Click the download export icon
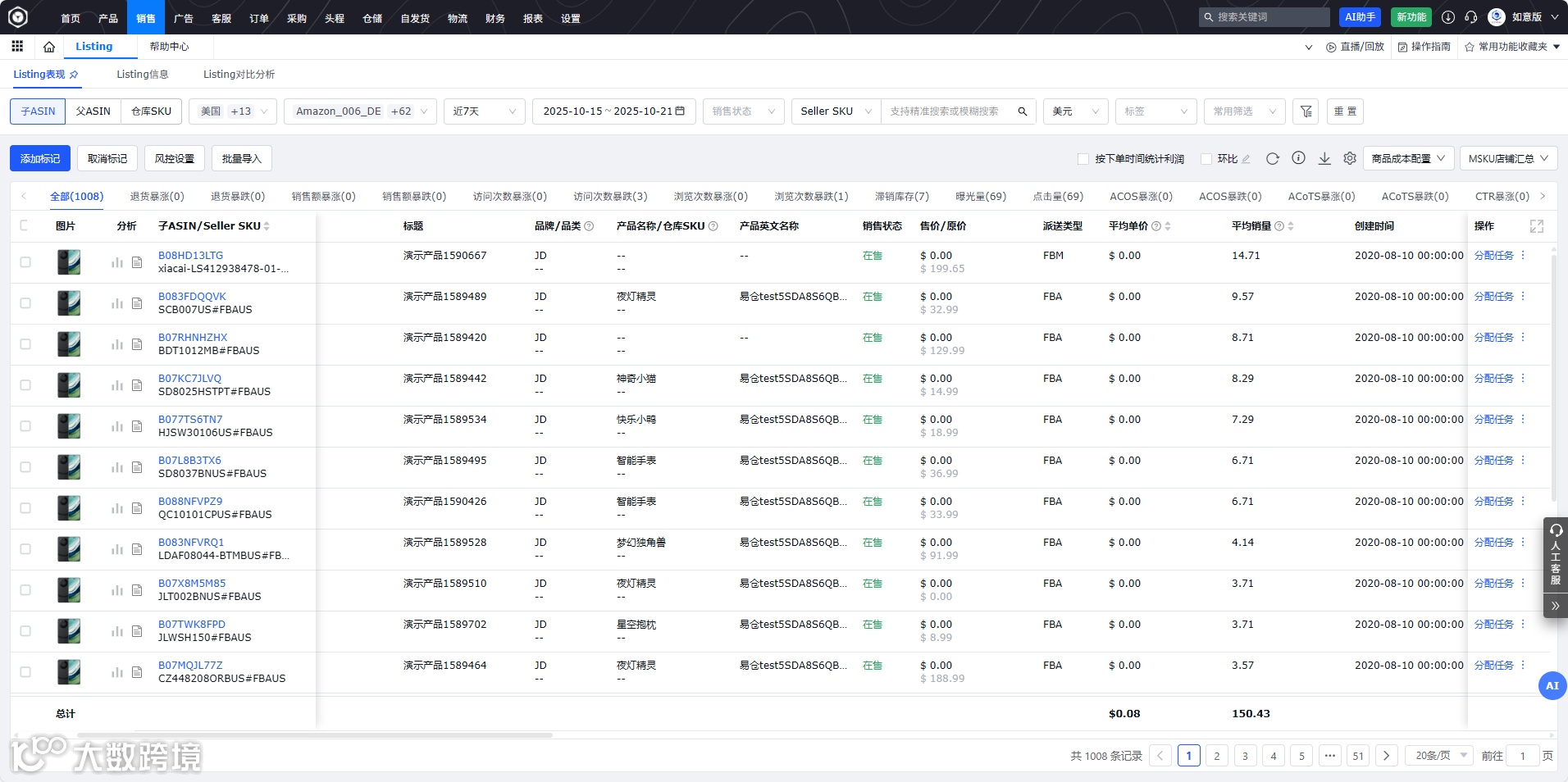 (x=1324, y=158)
